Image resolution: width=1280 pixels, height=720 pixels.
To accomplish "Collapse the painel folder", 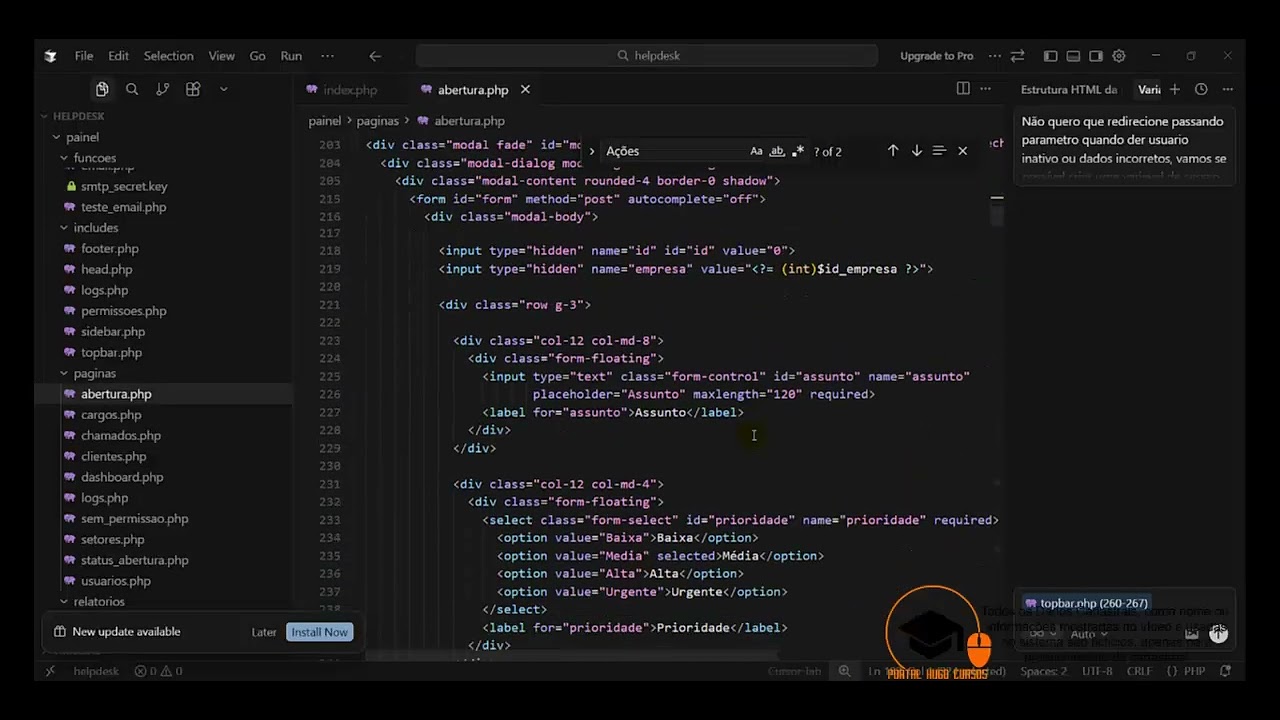I will click(x=82, y=137).
